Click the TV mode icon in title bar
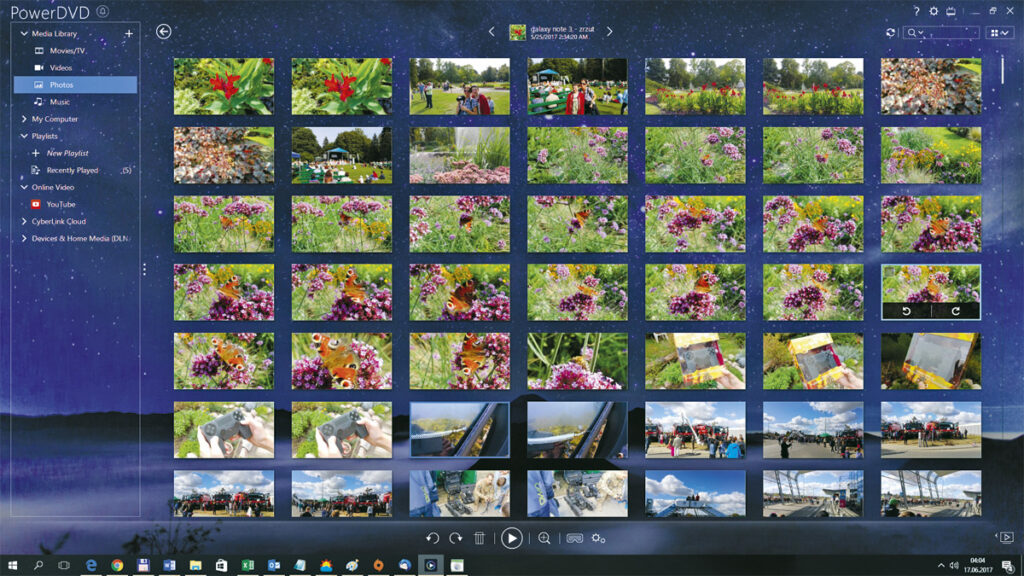This screenshot has height=576, width=1024. [x=951, y=11]
